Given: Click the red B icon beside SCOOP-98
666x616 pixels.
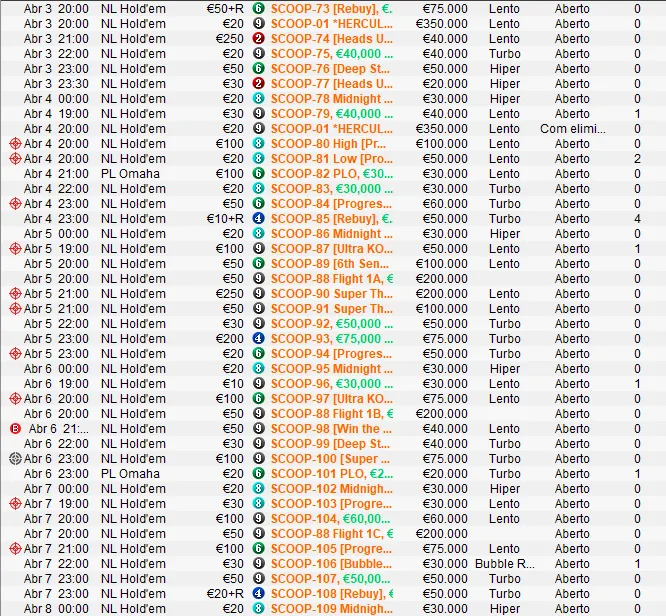Looking at the screenshot, I should click(15, 429).
